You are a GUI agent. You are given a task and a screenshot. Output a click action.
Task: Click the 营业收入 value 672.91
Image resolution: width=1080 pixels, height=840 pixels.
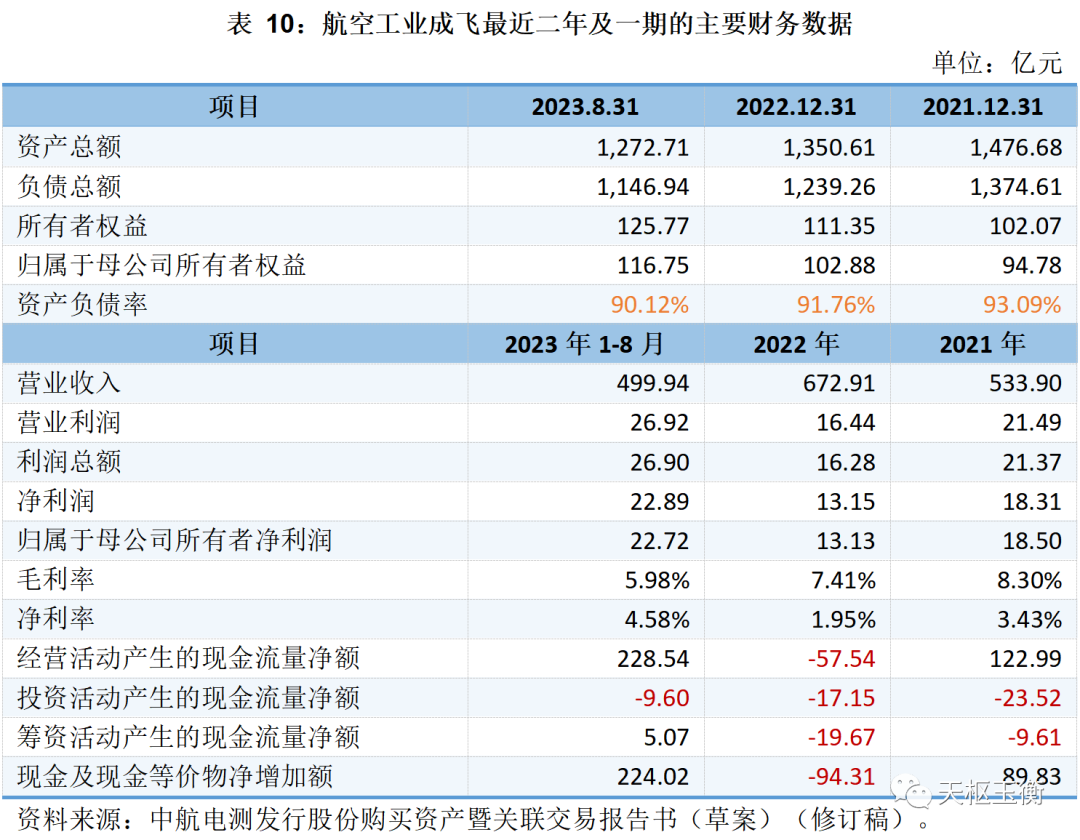(x=831, y=383)
